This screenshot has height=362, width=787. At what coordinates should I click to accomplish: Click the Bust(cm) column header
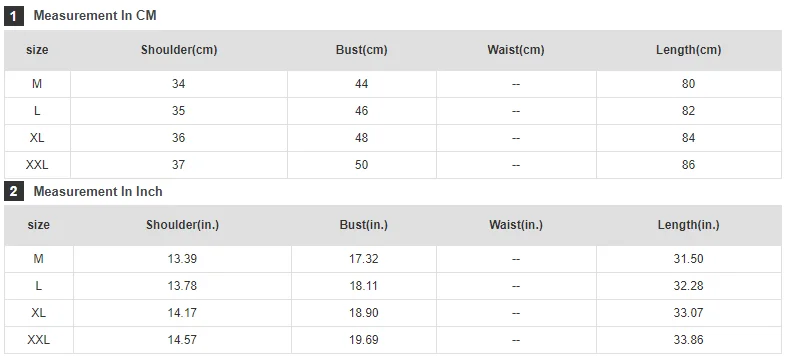pos(362,50)
